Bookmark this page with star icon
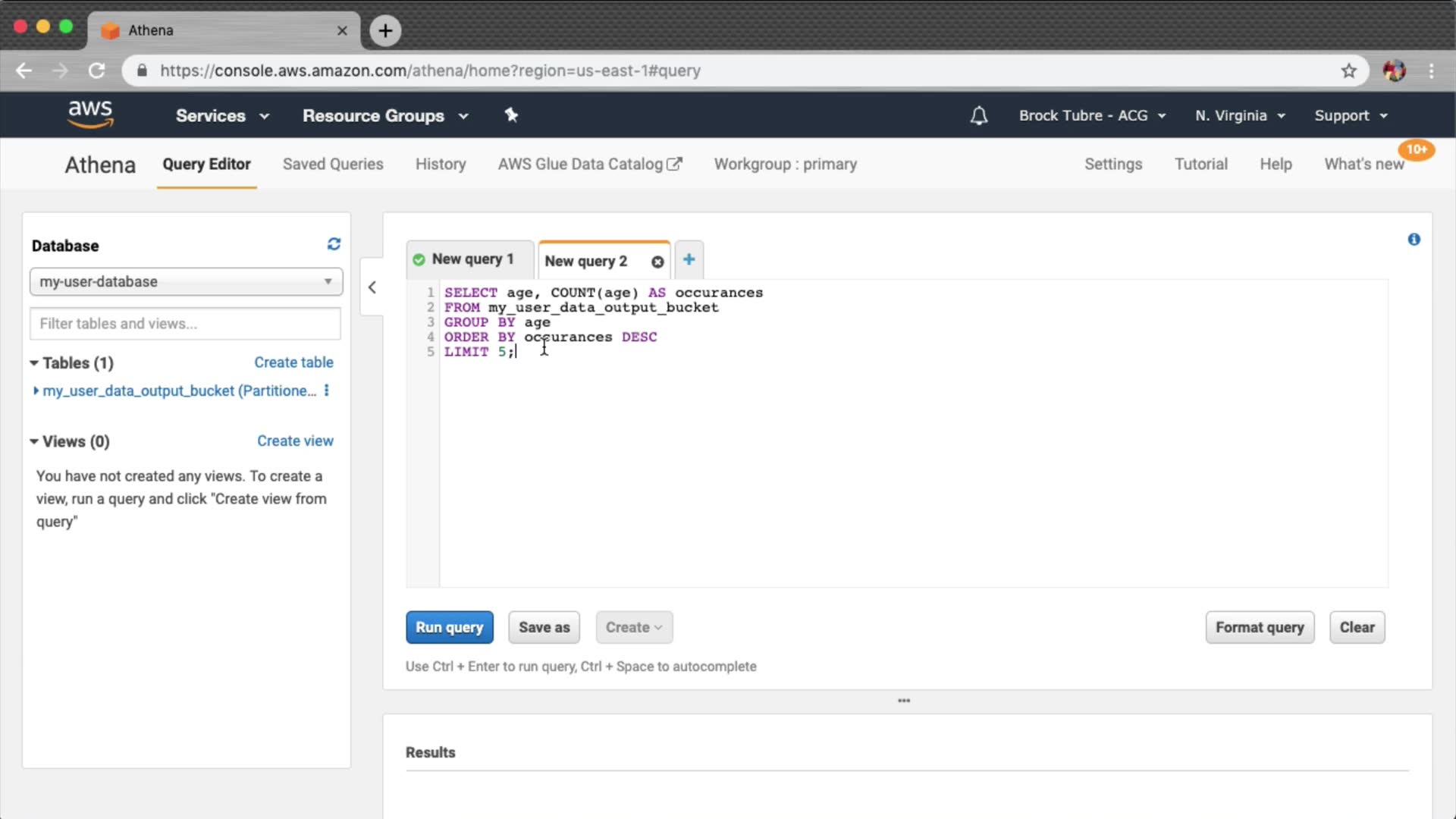 1348,71
